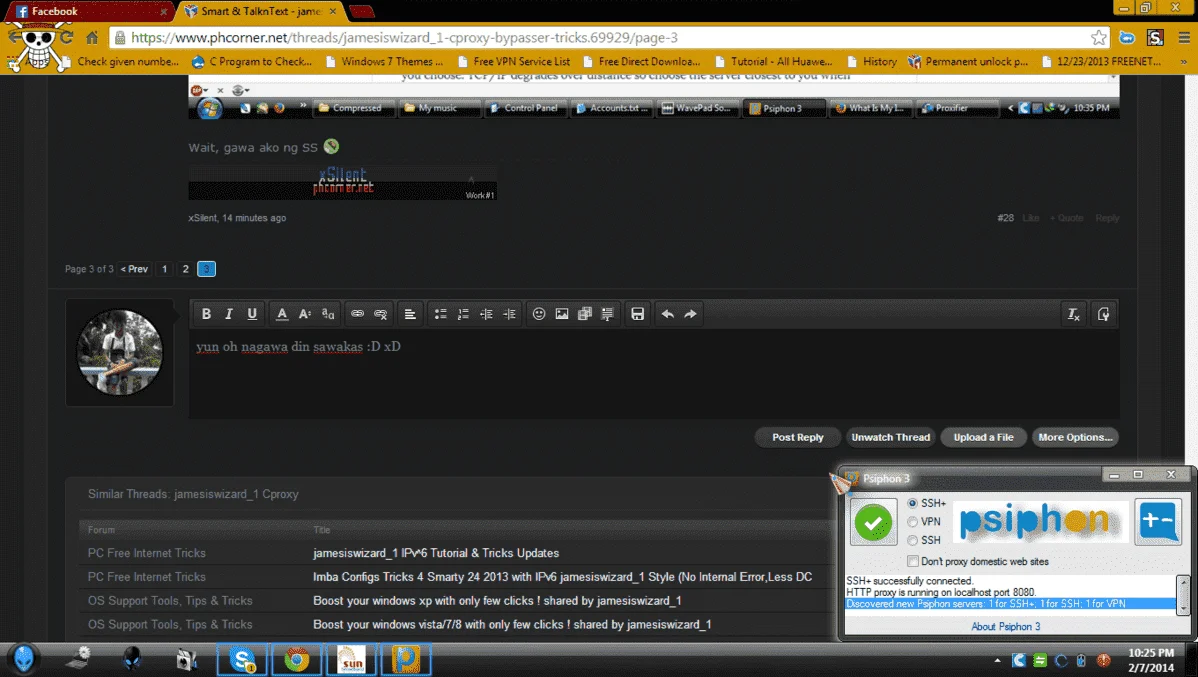Open xSilent user profile link

coord(202,218)
